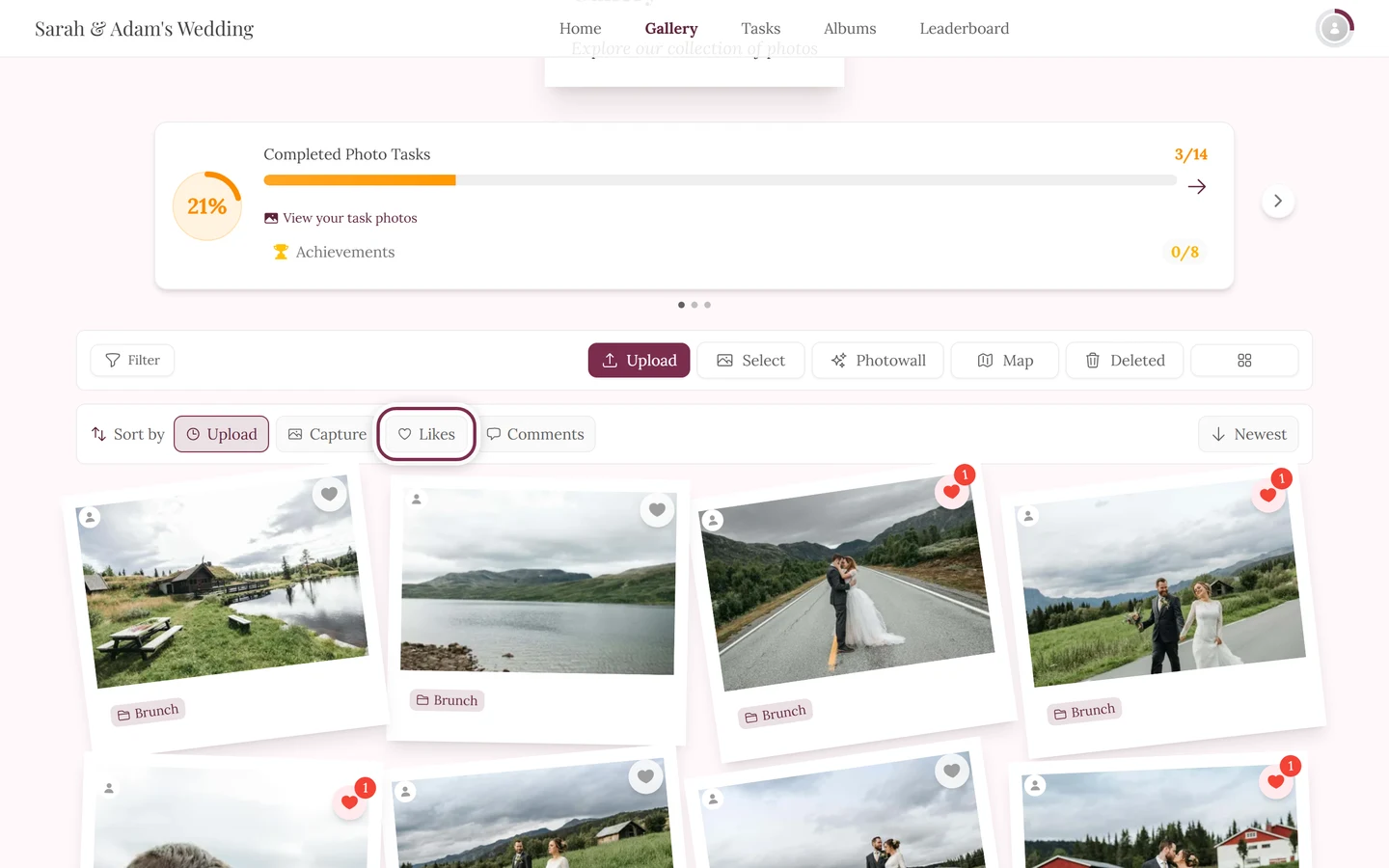Sort by Upload time
The image size is (1389, 868).
(222, 434)
